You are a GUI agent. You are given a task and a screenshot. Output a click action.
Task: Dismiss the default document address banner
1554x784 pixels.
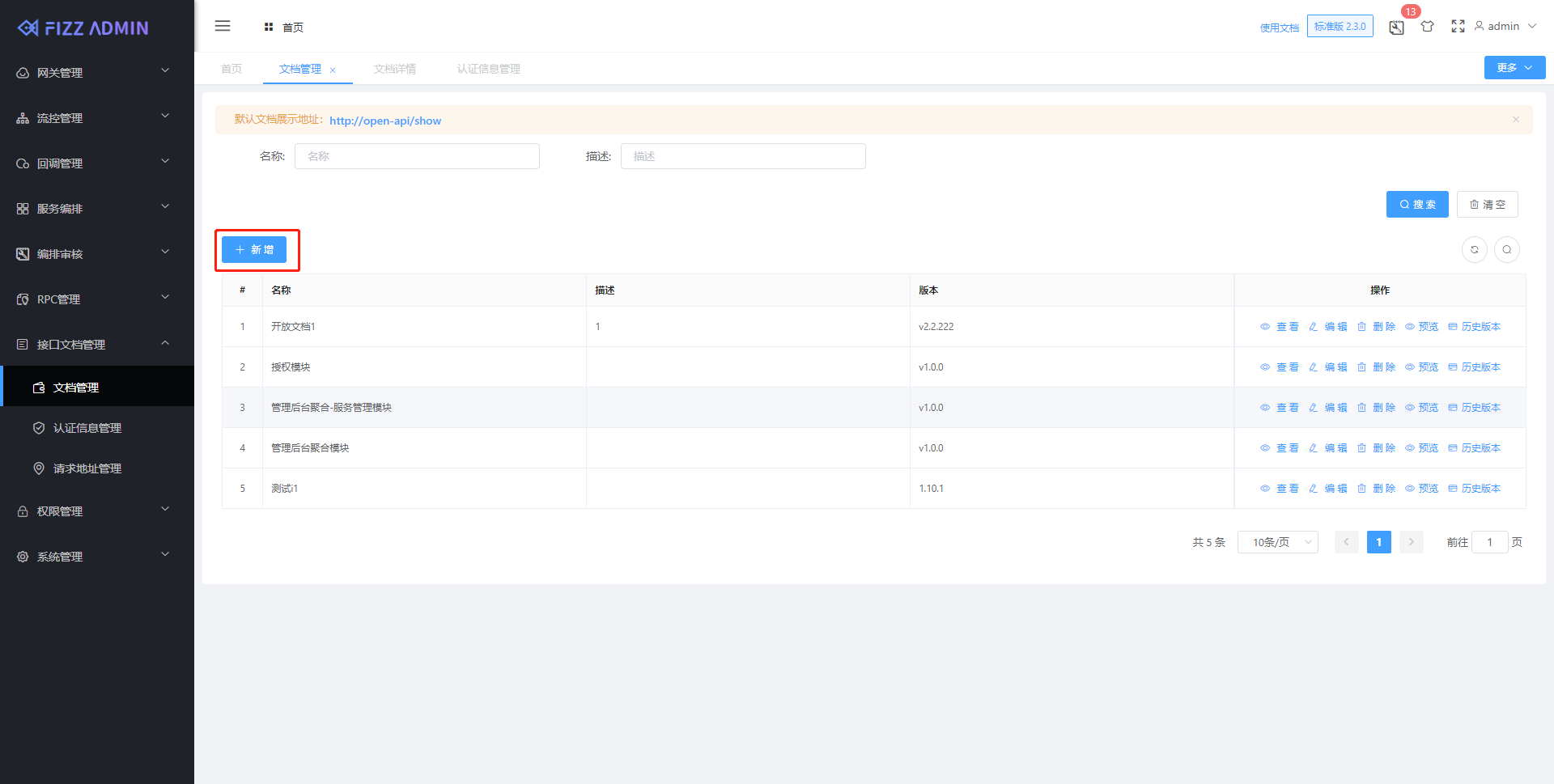[x=1515, y=120]
